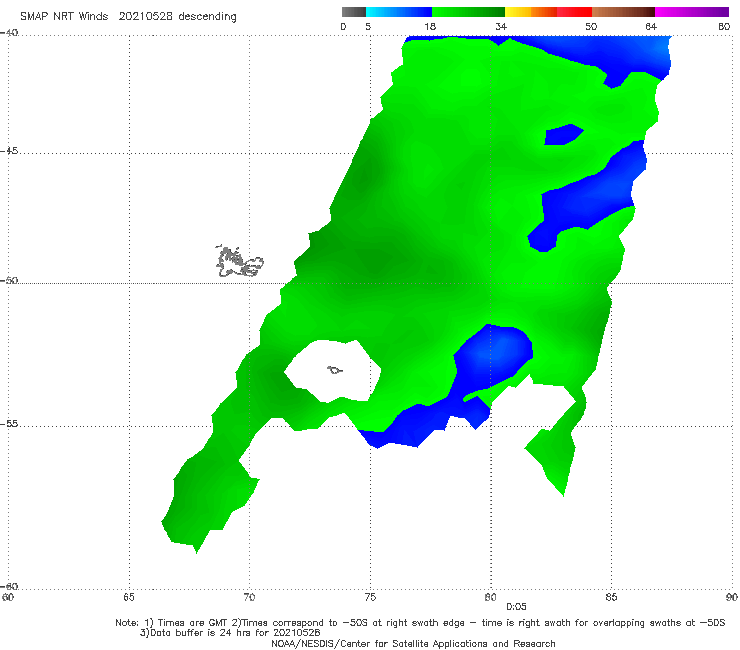Viewport: 740px width, 650px height.
Task: Click the "-40" latitude label
Action: coord(9,33)
